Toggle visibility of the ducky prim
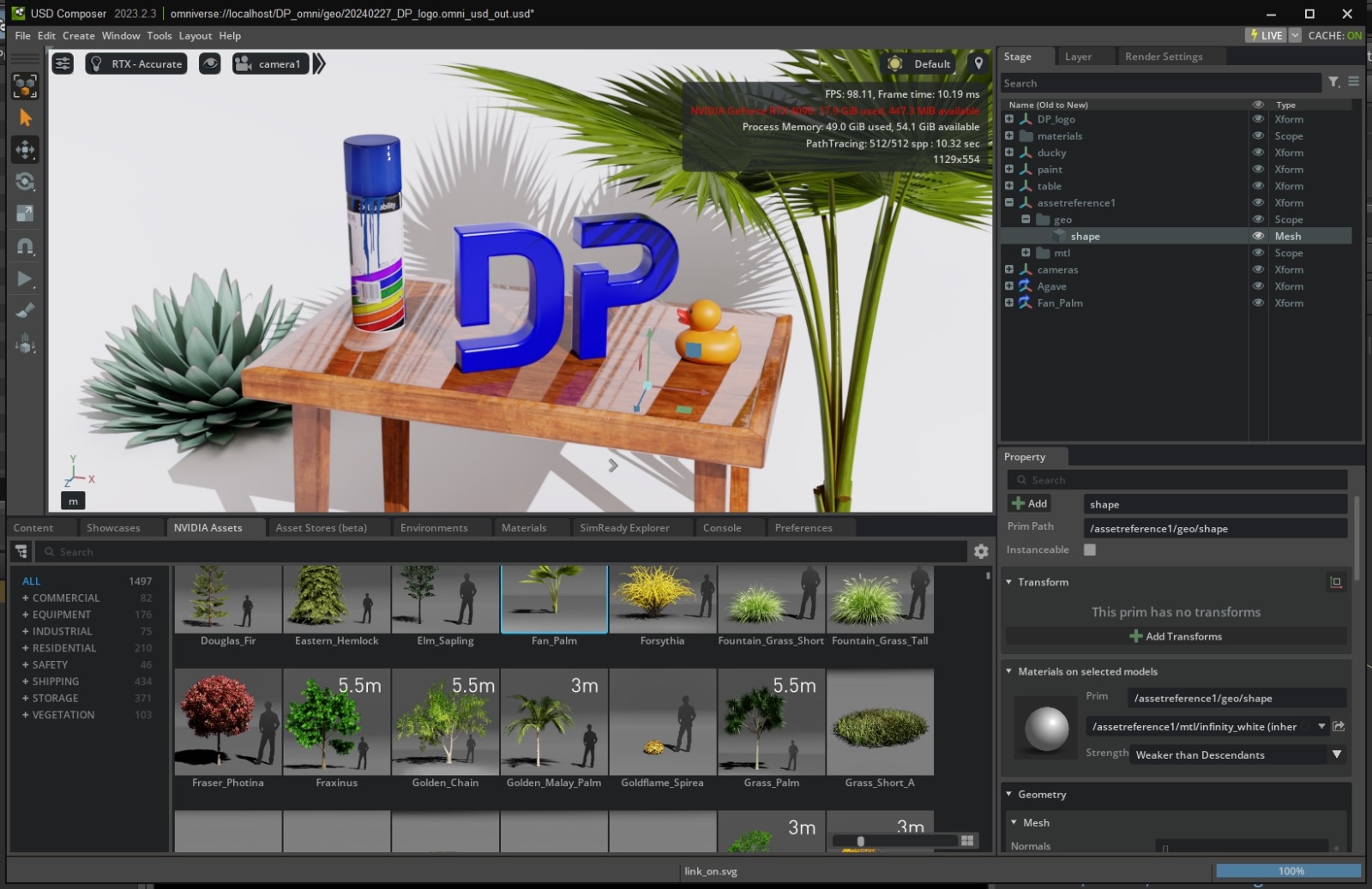Viewport: 1372px width, 889px height. (1259, 153)
